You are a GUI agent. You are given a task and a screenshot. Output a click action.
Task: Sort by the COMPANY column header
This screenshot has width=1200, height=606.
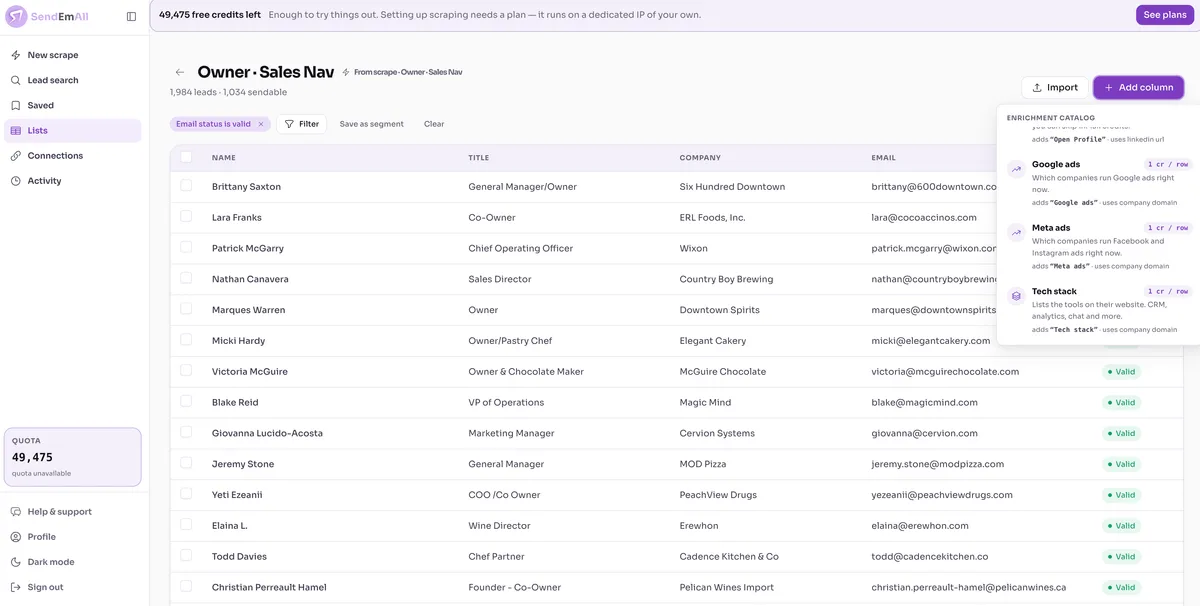point(700,158)
